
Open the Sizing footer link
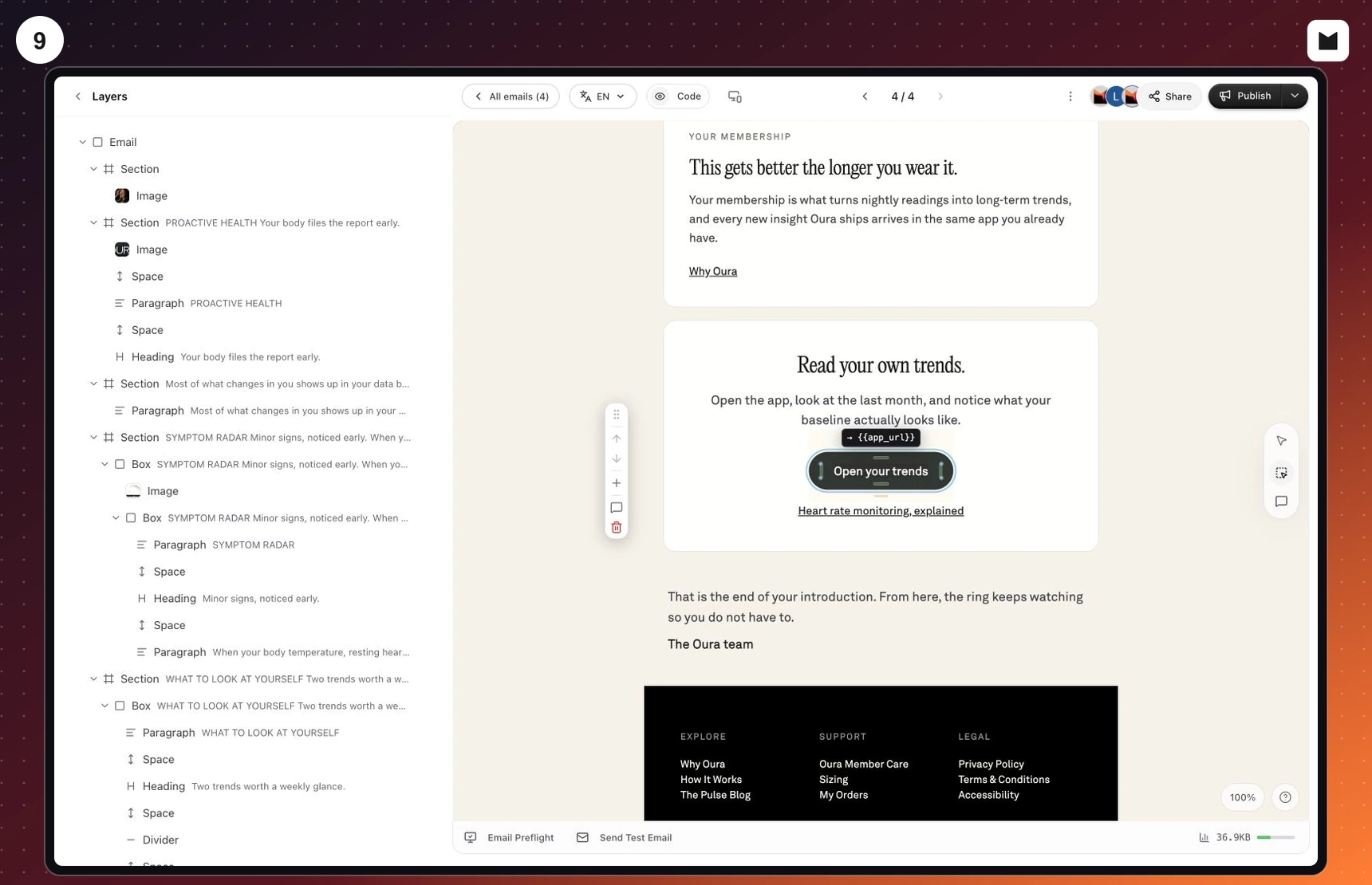[x=834, y=780]
